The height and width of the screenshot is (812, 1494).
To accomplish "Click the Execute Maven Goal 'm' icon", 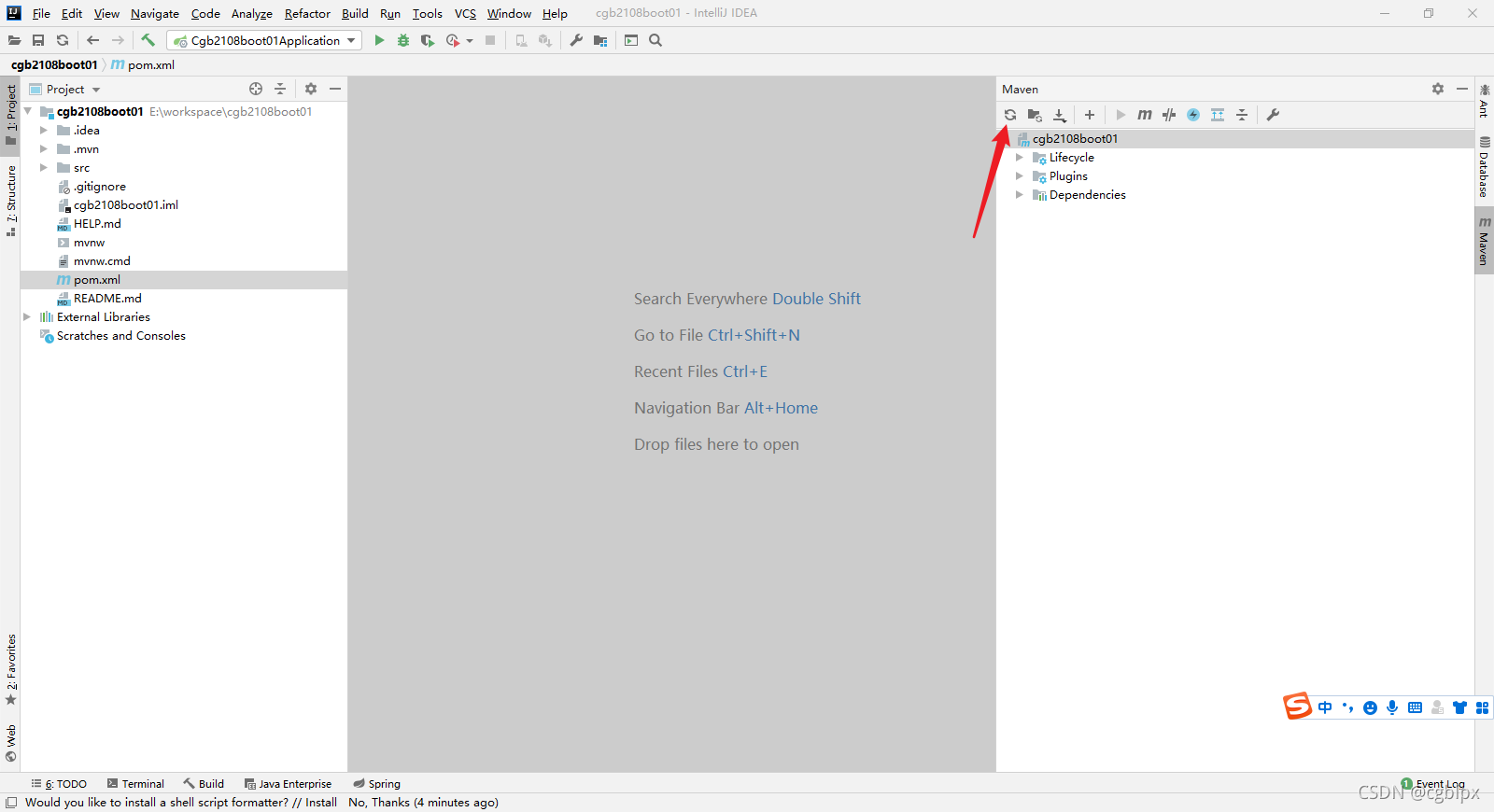I will [1145, 115].
